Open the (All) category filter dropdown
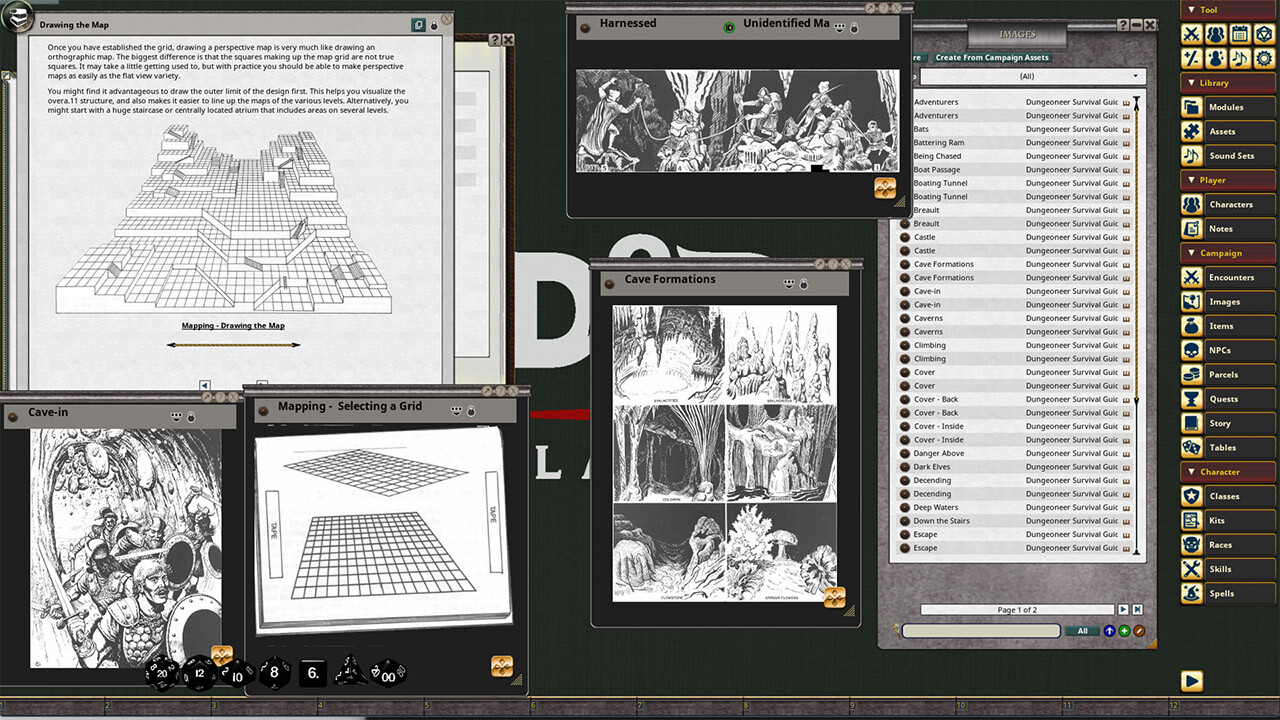 click(x=1030, y=76)
